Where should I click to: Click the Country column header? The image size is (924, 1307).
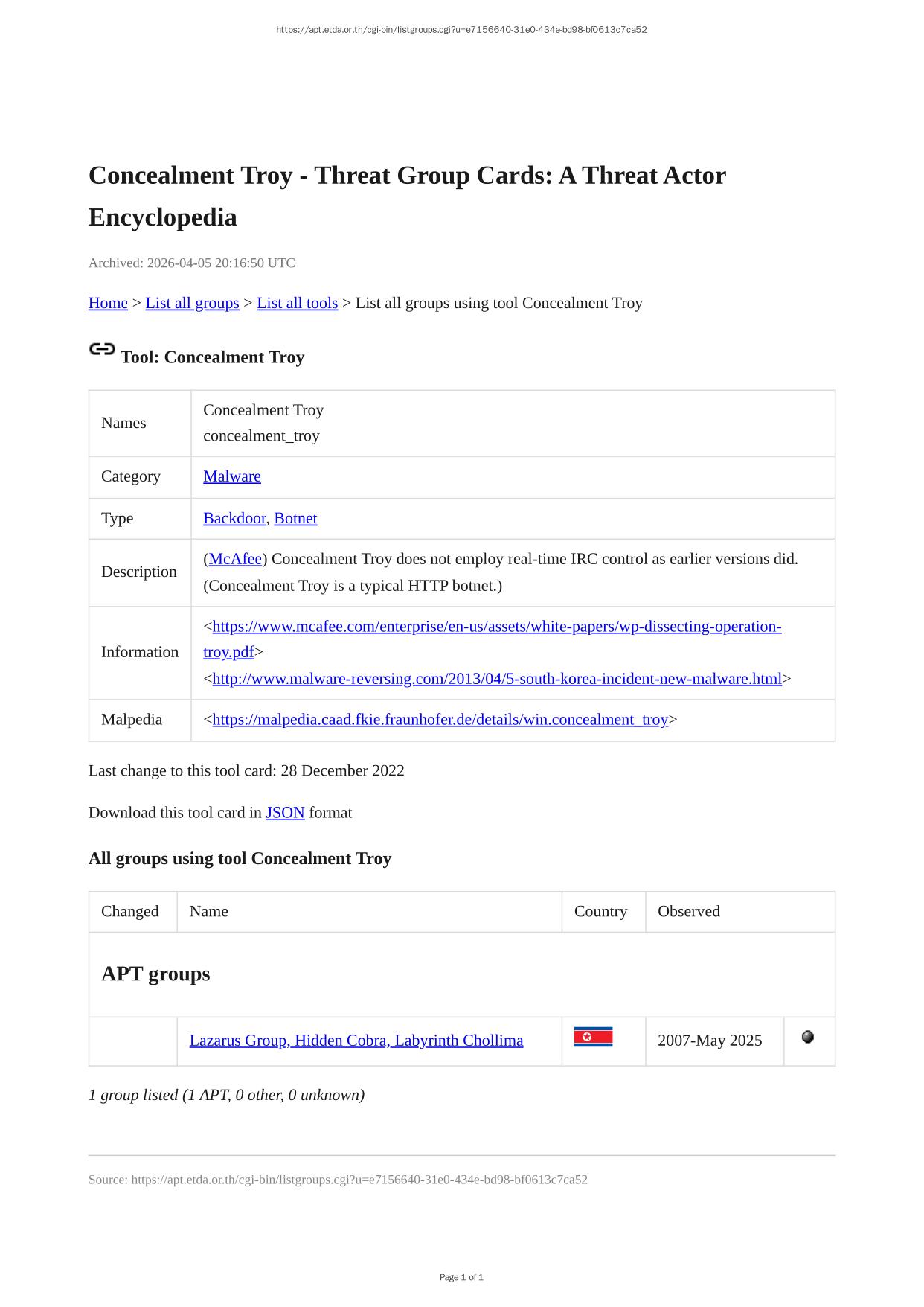(600, 912)
